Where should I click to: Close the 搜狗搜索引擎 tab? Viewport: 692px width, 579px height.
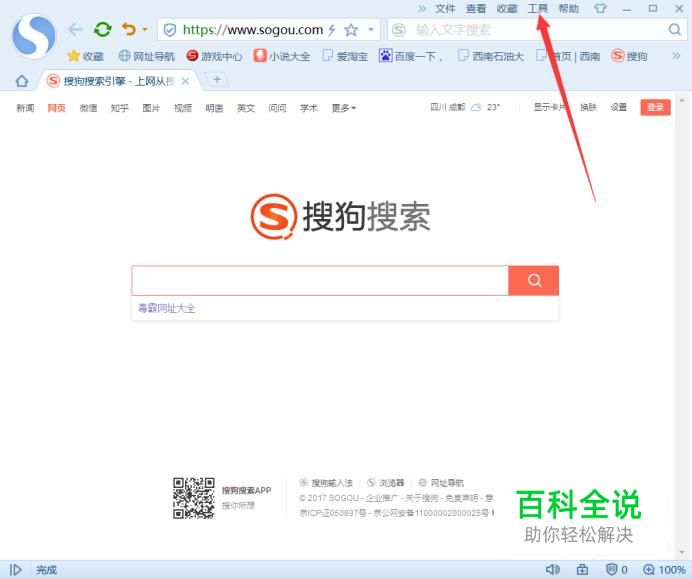click(185, 81)
